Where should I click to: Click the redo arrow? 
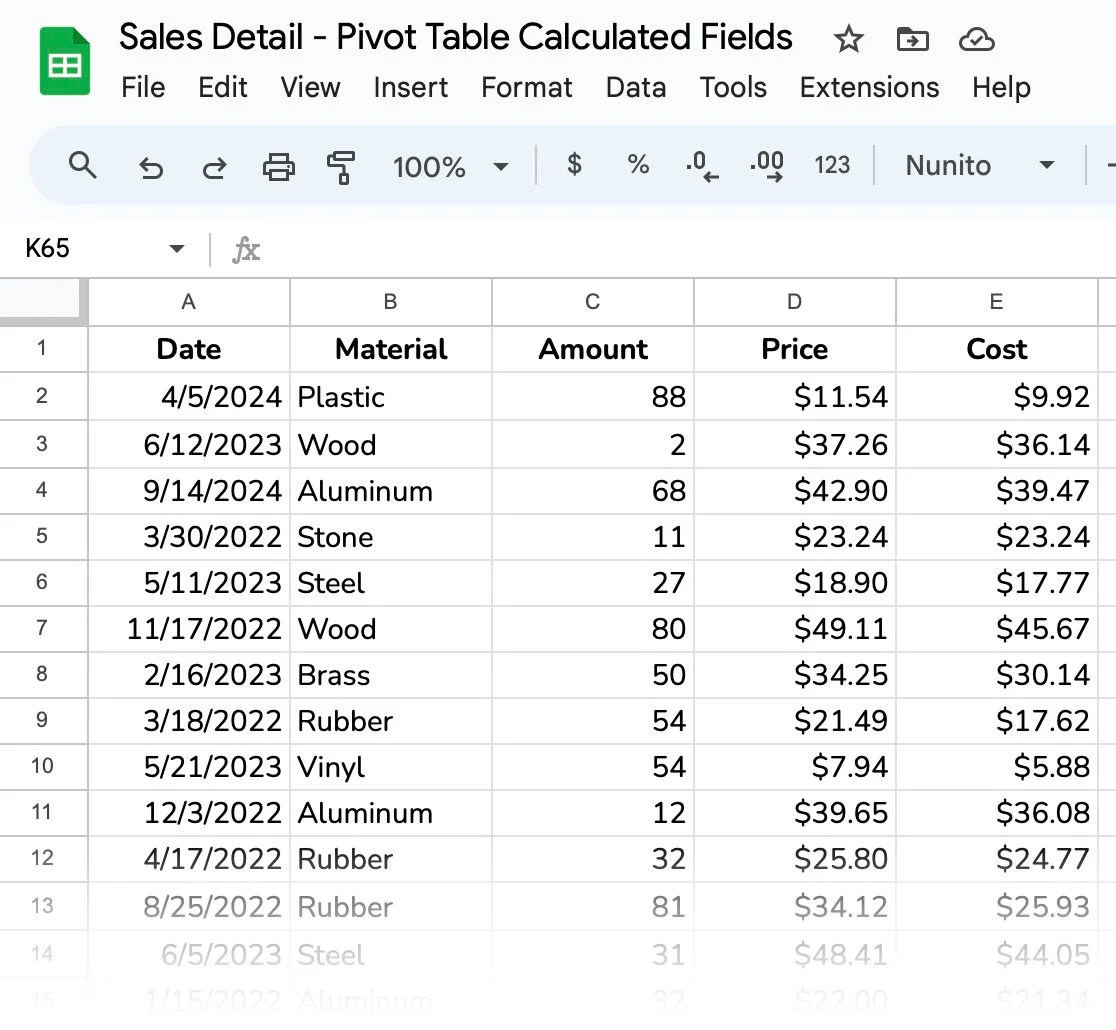click(214, 166)
